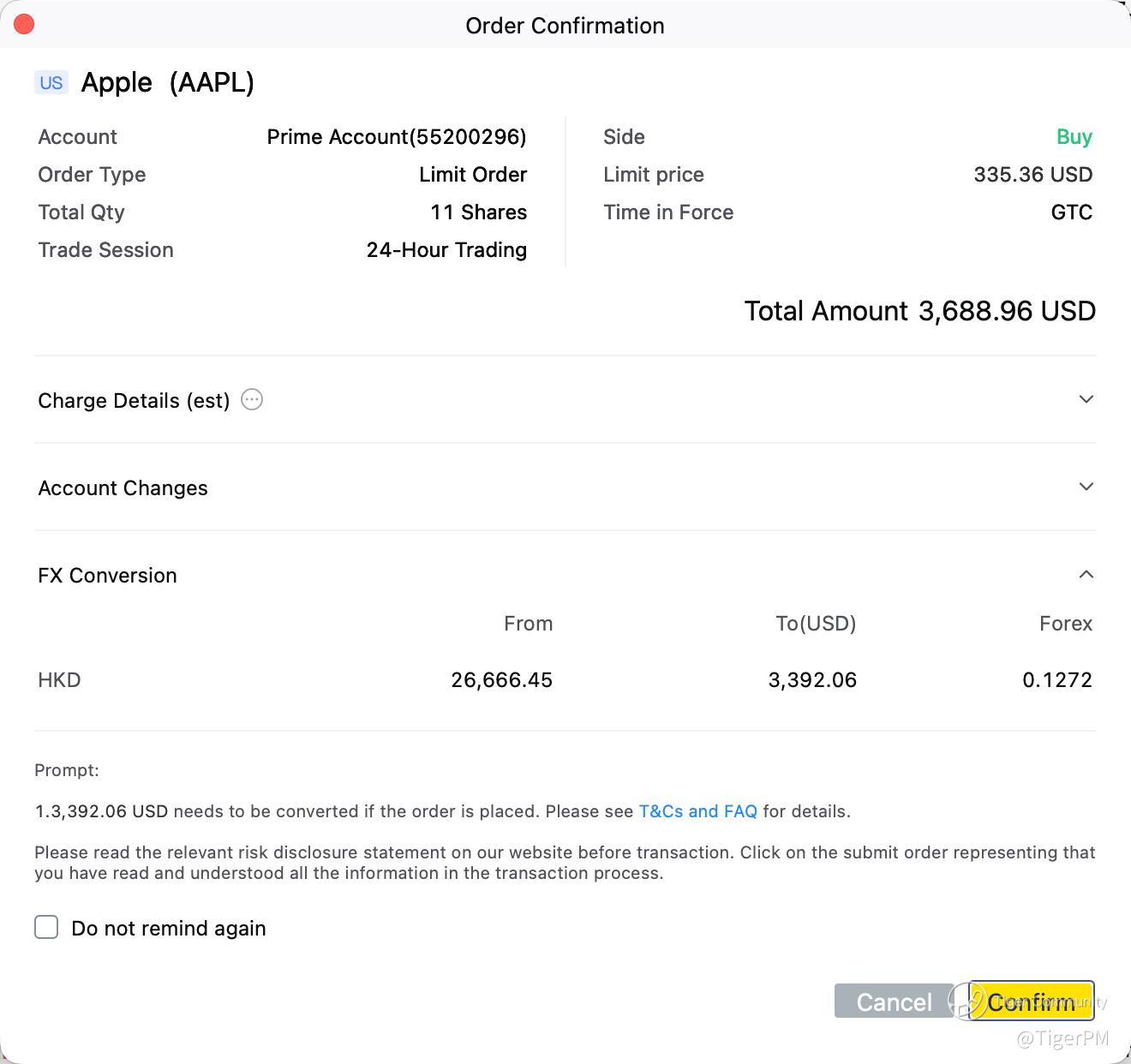1131x1064 pixels.
Task: Click the Order Confirmation window title
Action: [x=565, y=26]
